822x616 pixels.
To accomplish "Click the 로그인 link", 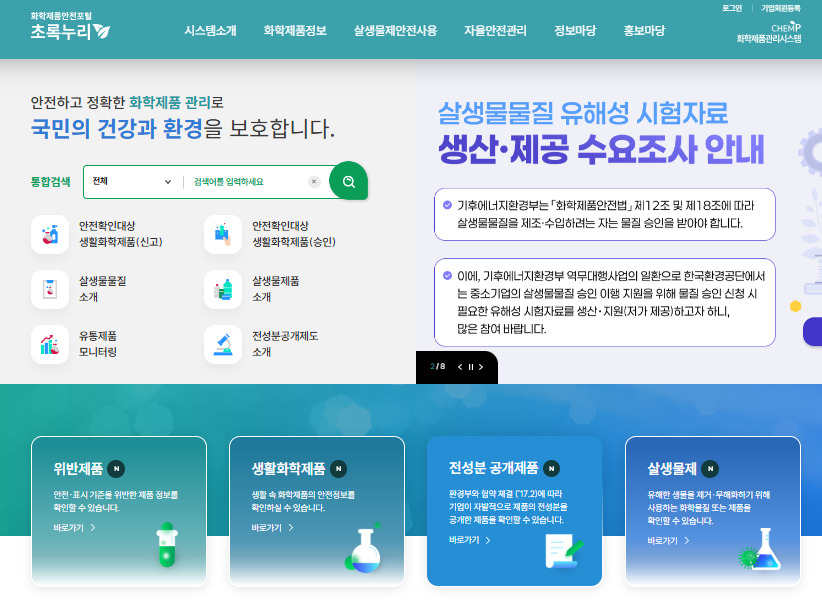I will (733, 8).
